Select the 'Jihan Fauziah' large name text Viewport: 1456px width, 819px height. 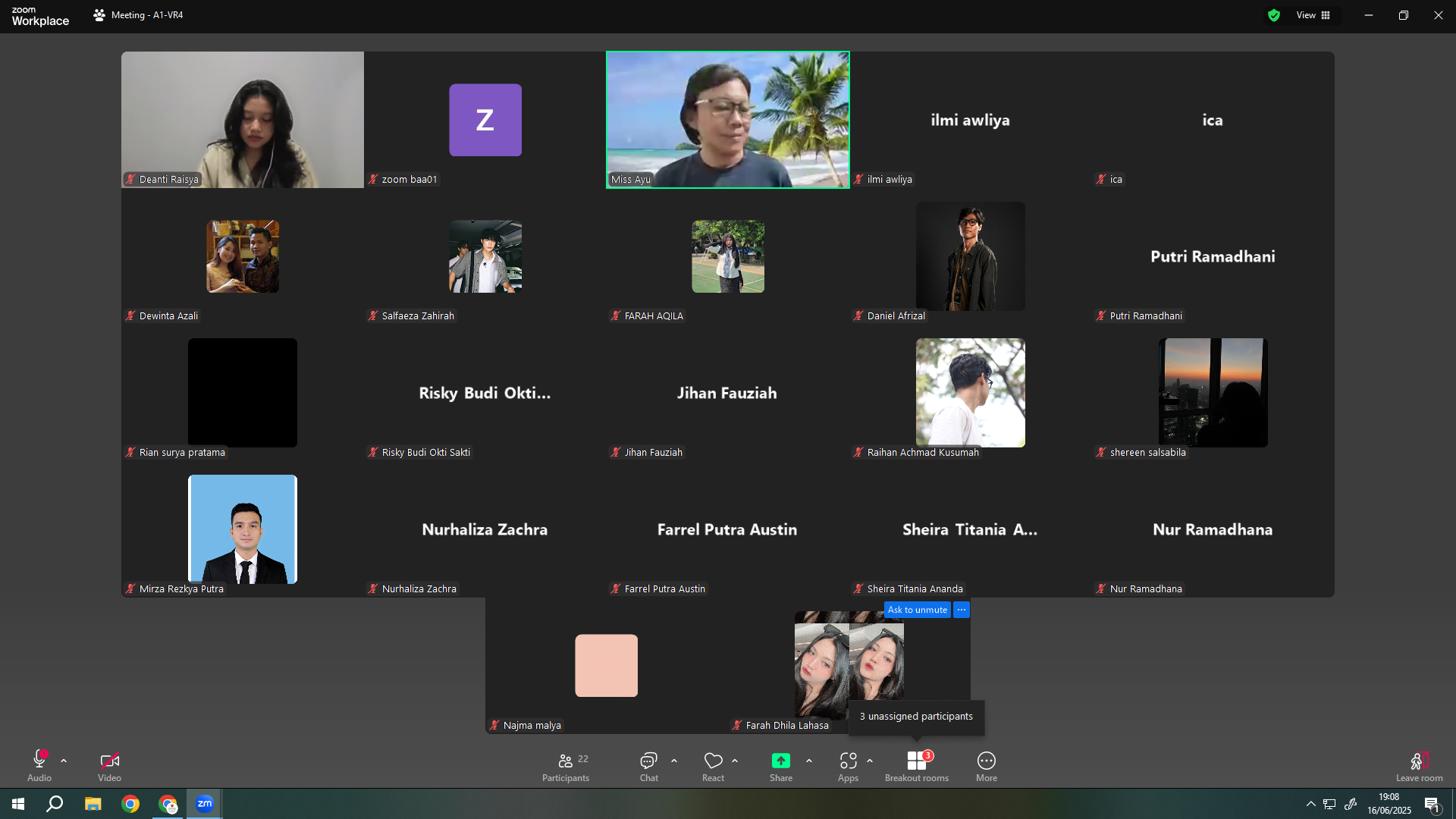coord(727,393)
